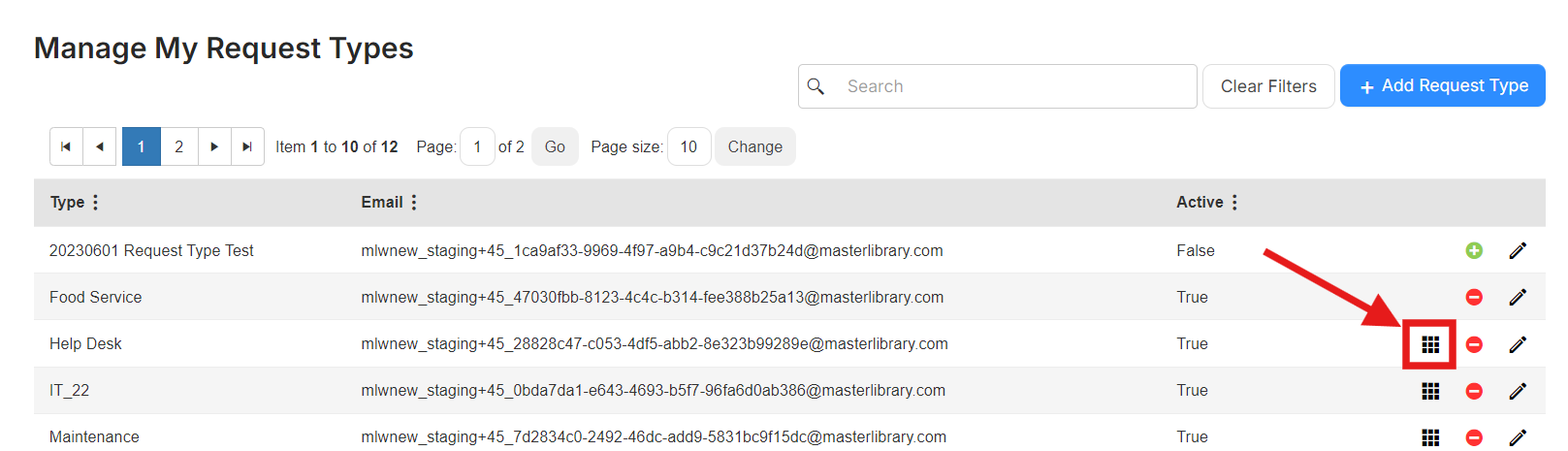Open Active column options menu
Image resolution: width=1568 pixels, height=451 pixels.
click(x=1234, y=203)
